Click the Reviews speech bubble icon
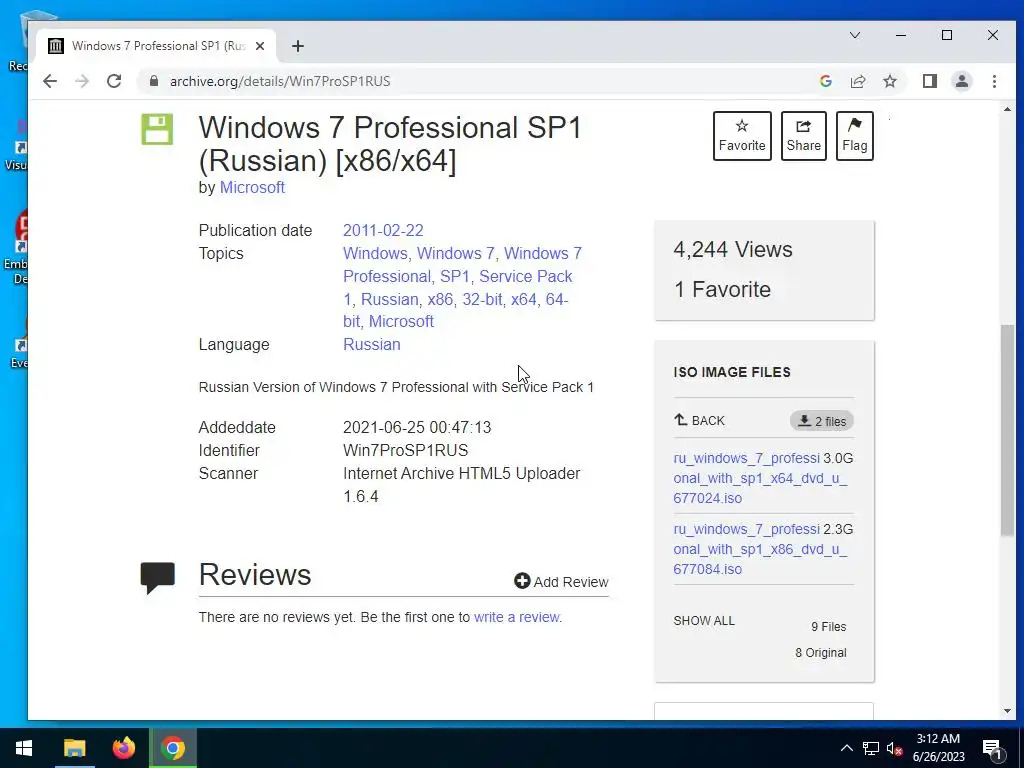Image resolution: width=1024 pixels, height=768 pixels. pyautogui.click(x=157, y=577)
